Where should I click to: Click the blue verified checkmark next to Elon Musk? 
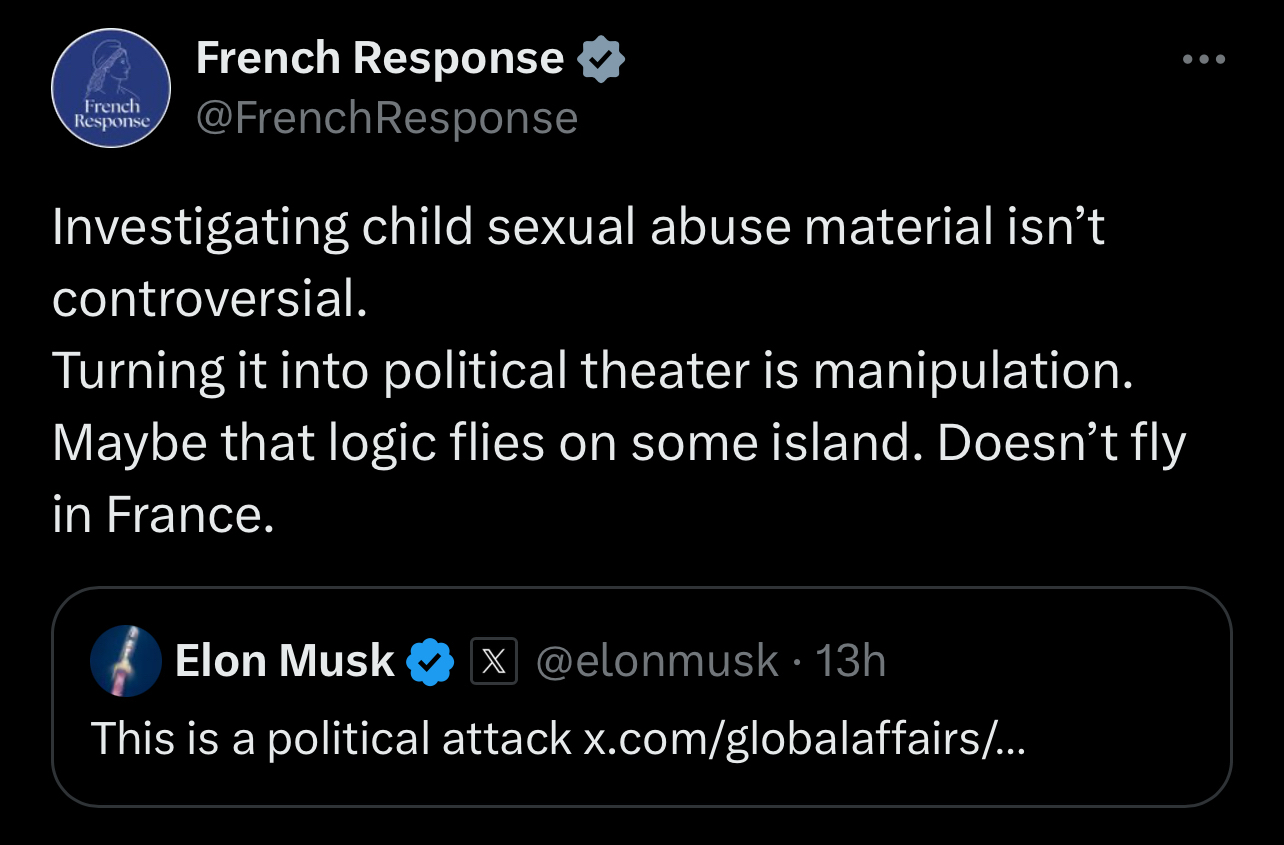coord(431,662)
